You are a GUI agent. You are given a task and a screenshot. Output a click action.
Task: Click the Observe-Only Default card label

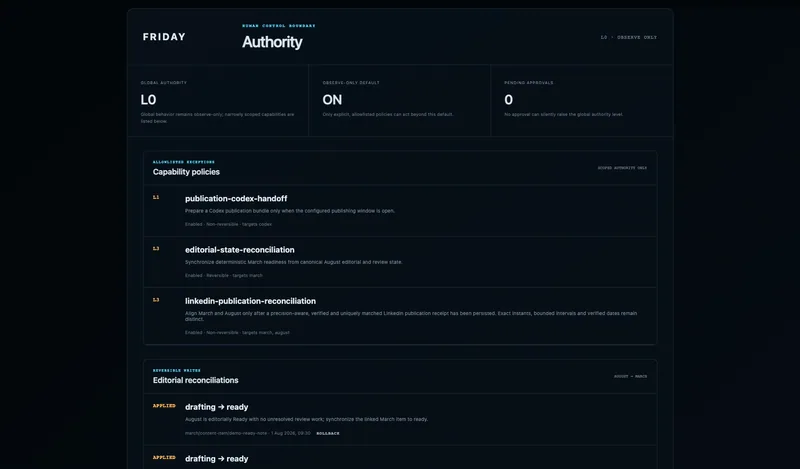click(351, 83)
